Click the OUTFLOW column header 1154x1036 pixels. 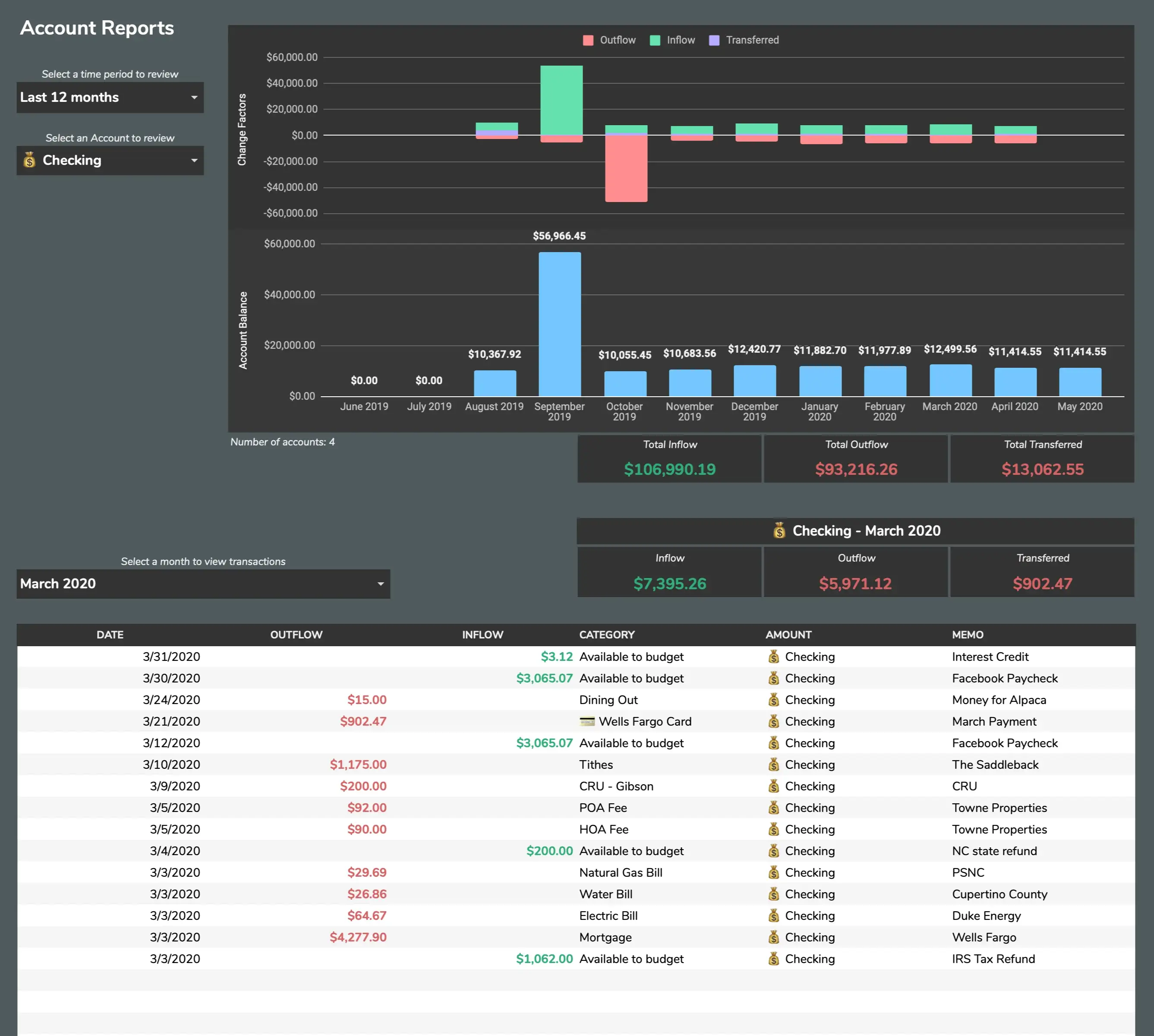pyautogui.click(x=296, y=635)
